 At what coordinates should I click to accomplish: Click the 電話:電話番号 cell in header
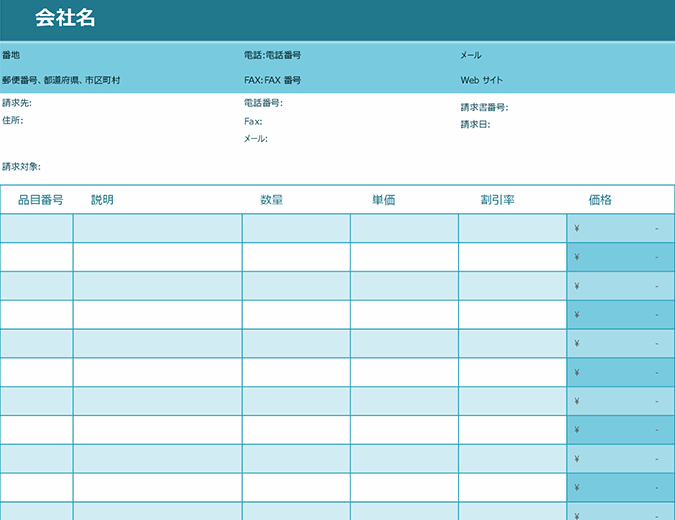[272, 56]
